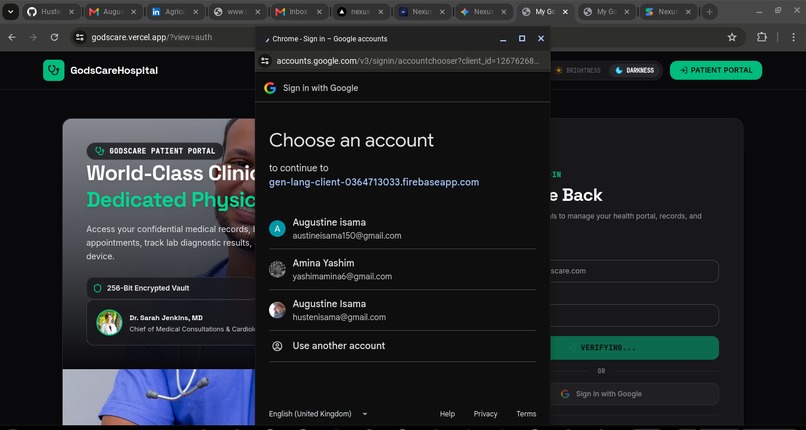
Task: Open the Privacy link in popup
Action: [x=485, y=414]
